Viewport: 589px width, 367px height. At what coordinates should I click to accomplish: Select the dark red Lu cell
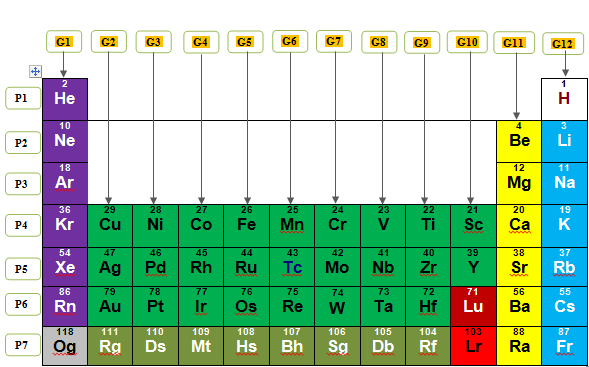tap(473, 307)
